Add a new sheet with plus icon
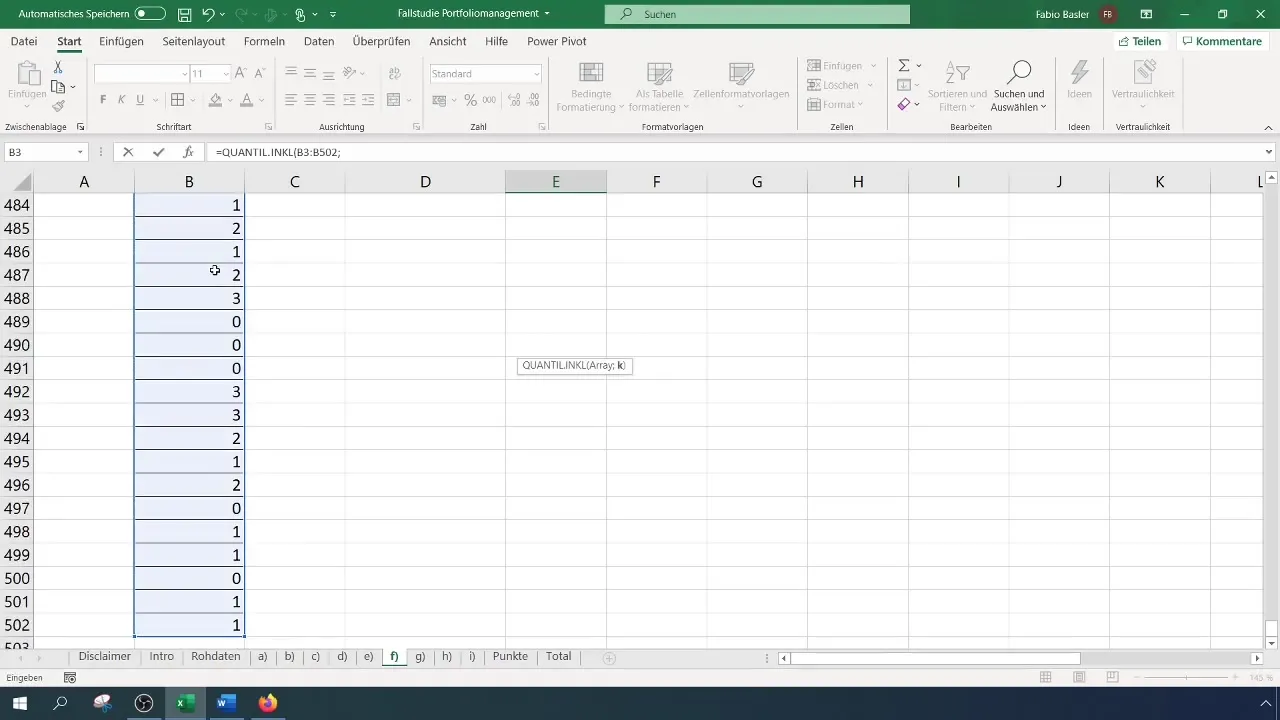 click(609, 657)
